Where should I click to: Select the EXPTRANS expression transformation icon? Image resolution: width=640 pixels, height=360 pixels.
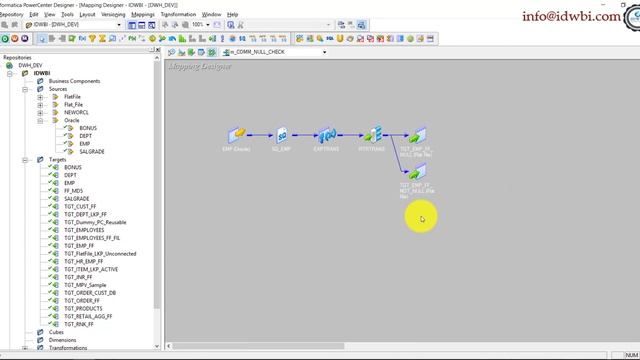click(327, 135)
